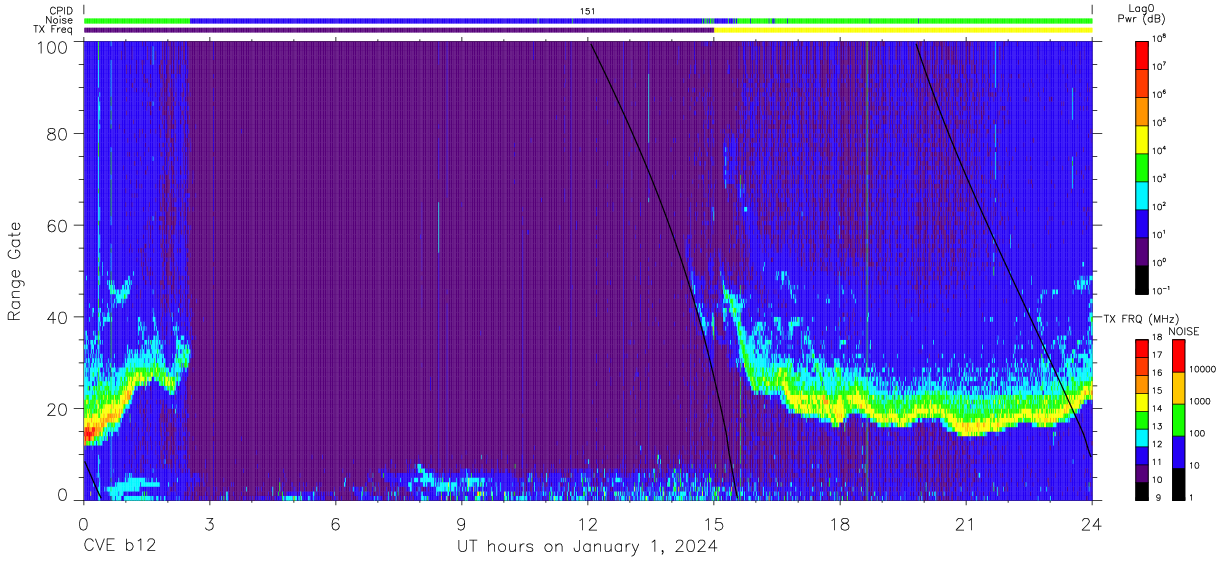The height and width of the screenshot is (567, 1228).
Task: Pick the green segment of the NOISE colorbar
Action: coord(1179,419)
